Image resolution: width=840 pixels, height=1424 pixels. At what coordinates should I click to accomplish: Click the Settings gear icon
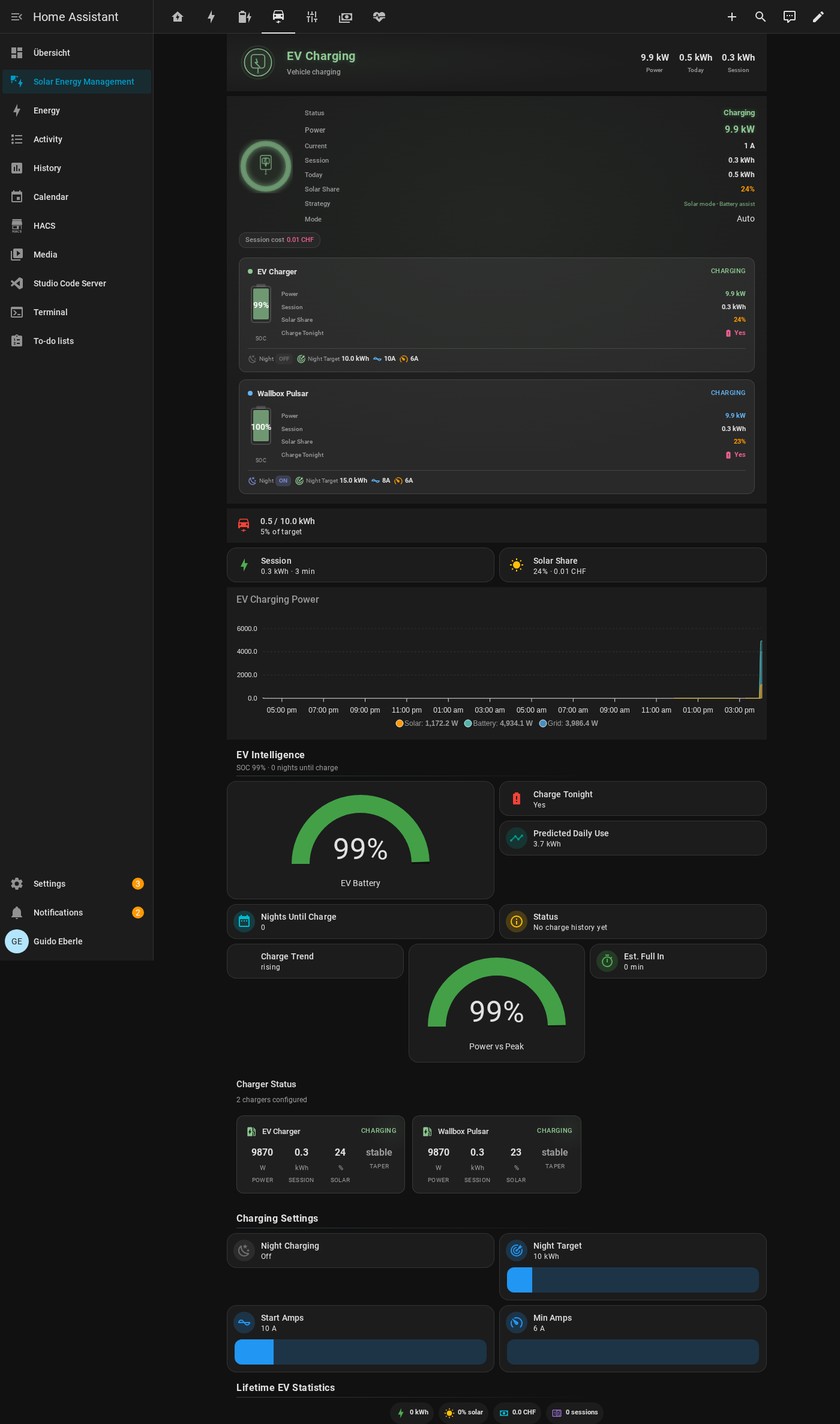(x=17, y=884)
